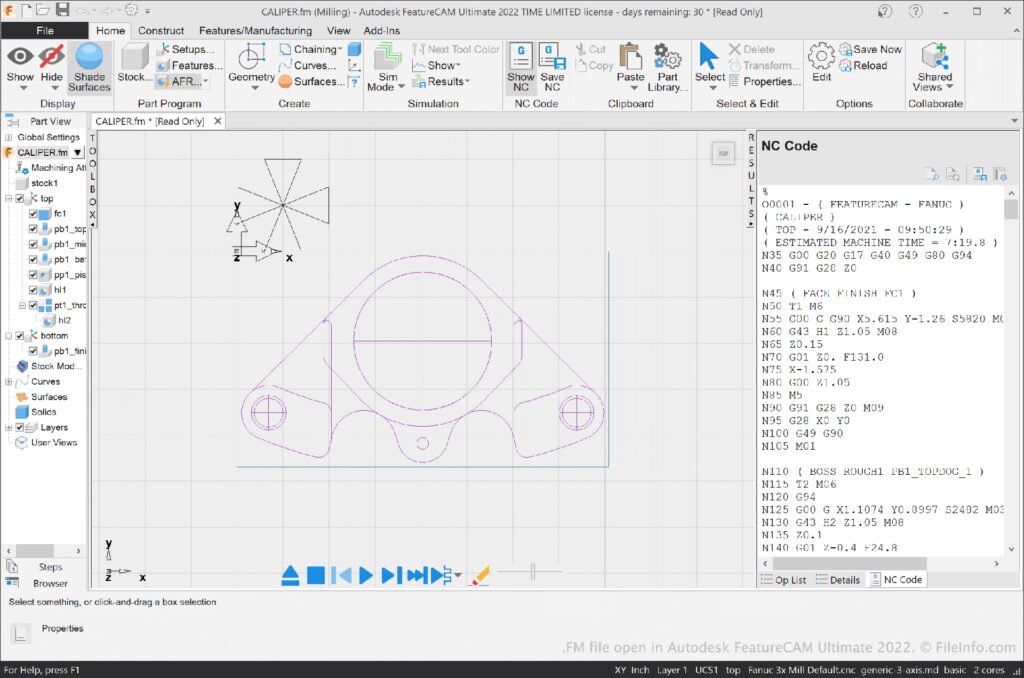Toggle the hl1 feature checkbox
The height and width of the screenshot is (678, 1024).
click(x=33, y=289)
